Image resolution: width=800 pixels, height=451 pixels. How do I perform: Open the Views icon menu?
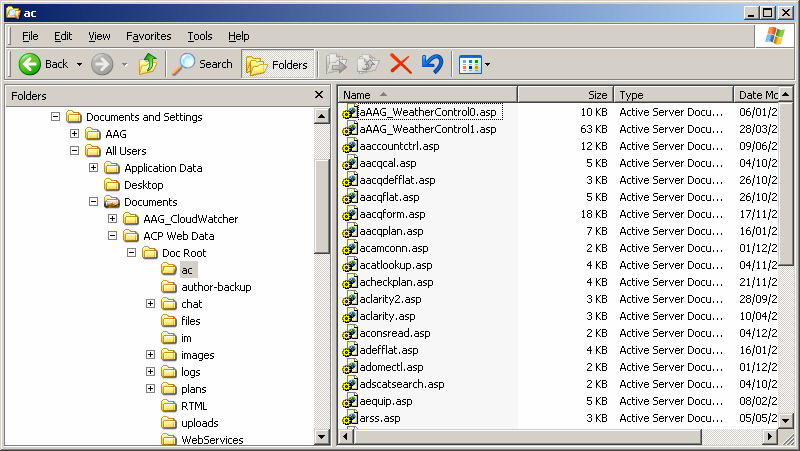coord(470,64)
